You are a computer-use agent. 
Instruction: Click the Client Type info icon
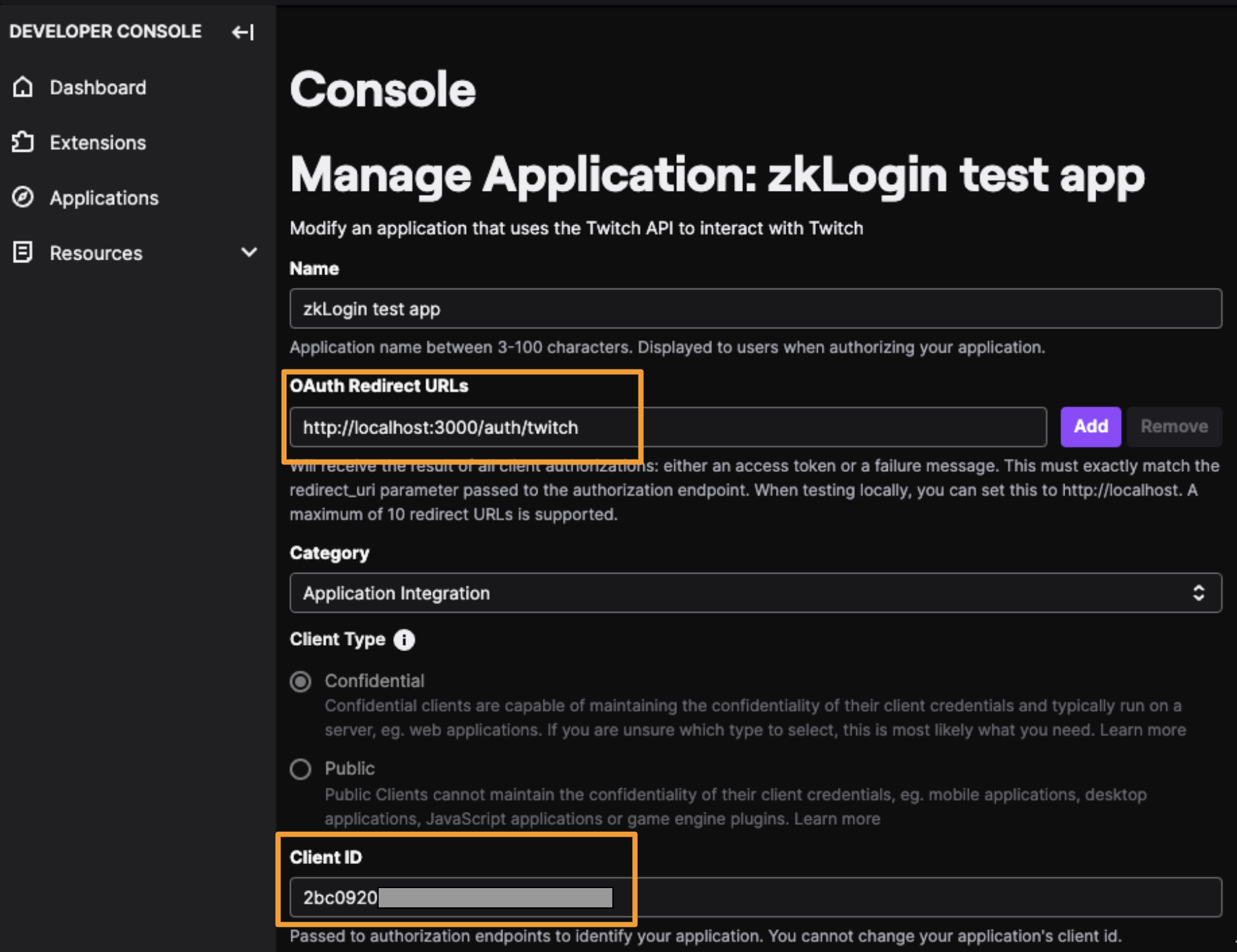[x=404, y=639]
